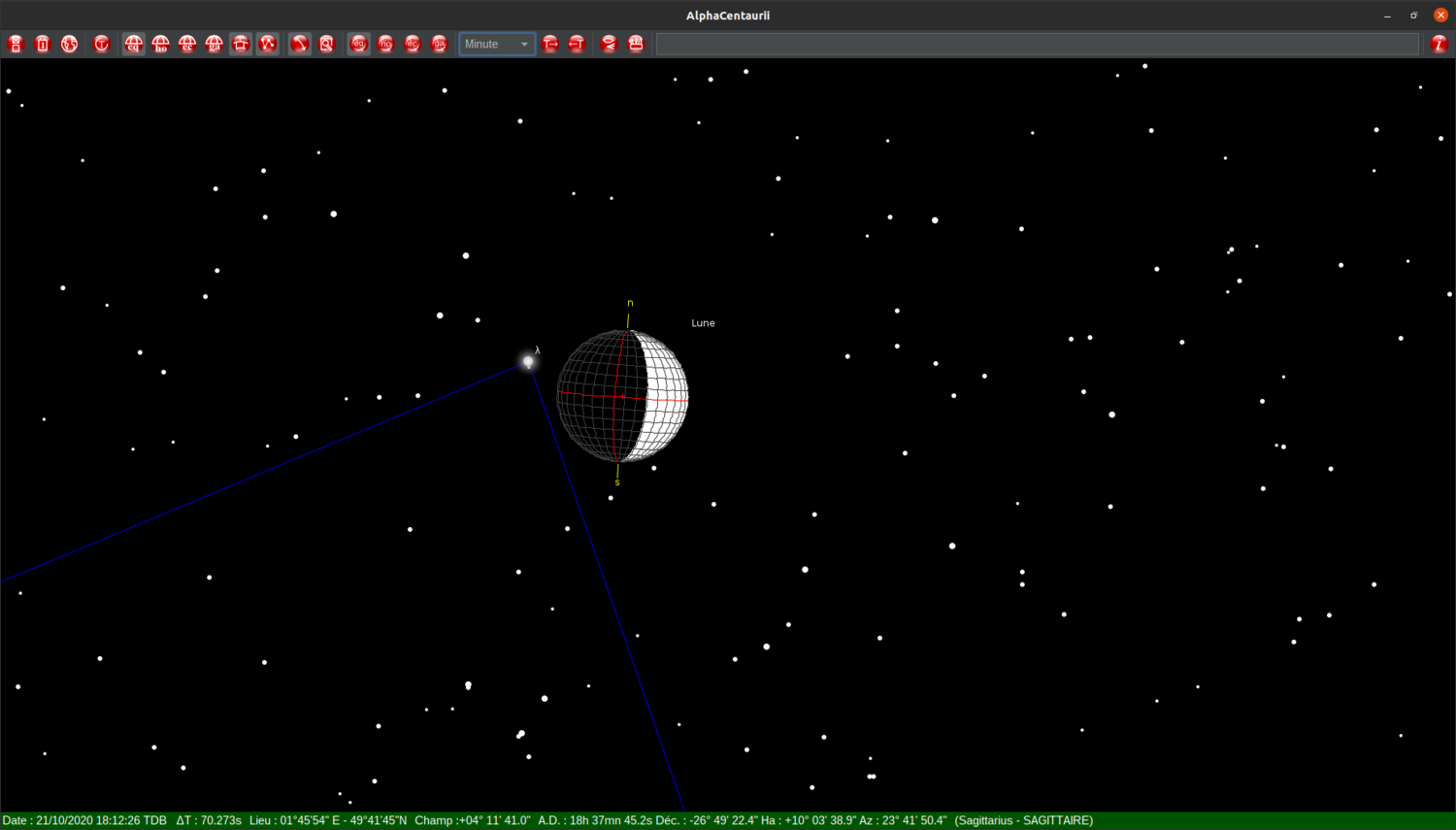Click the Earth location icon in toolbar
Screen dimensions: 1456x830
tap(69, 43)
